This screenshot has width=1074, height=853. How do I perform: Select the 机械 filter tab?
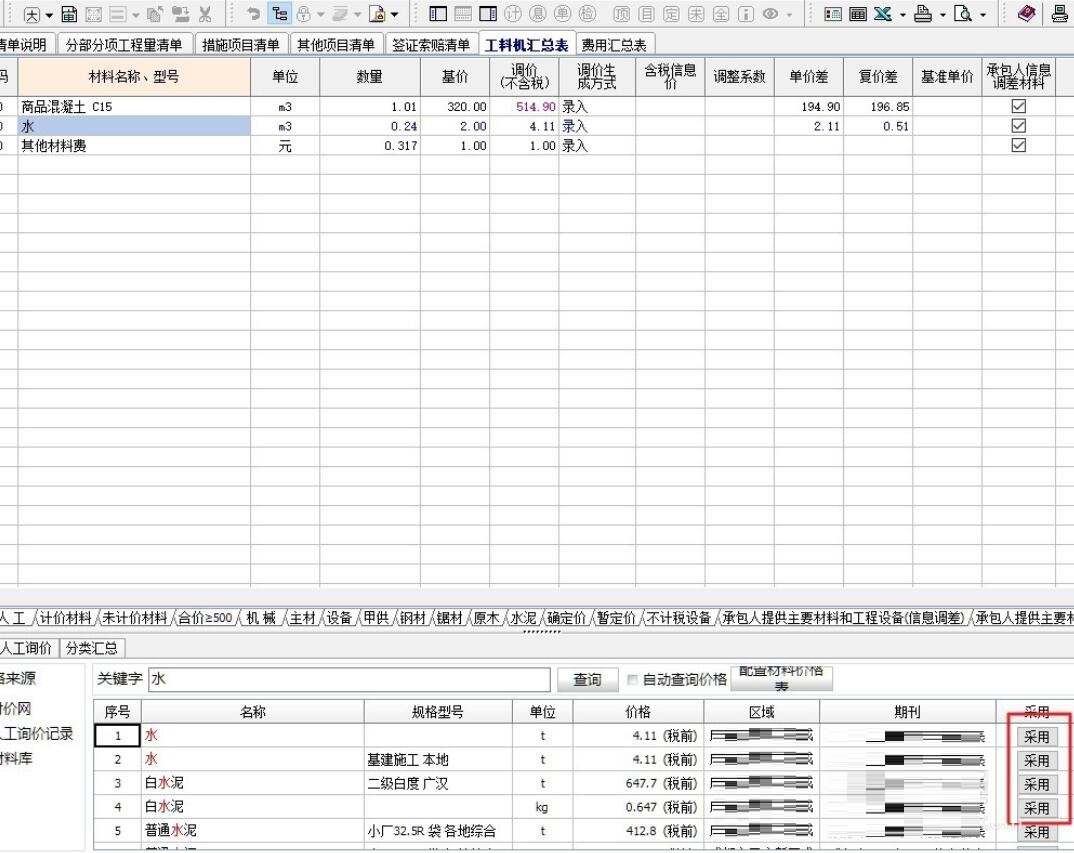[261, 618]
